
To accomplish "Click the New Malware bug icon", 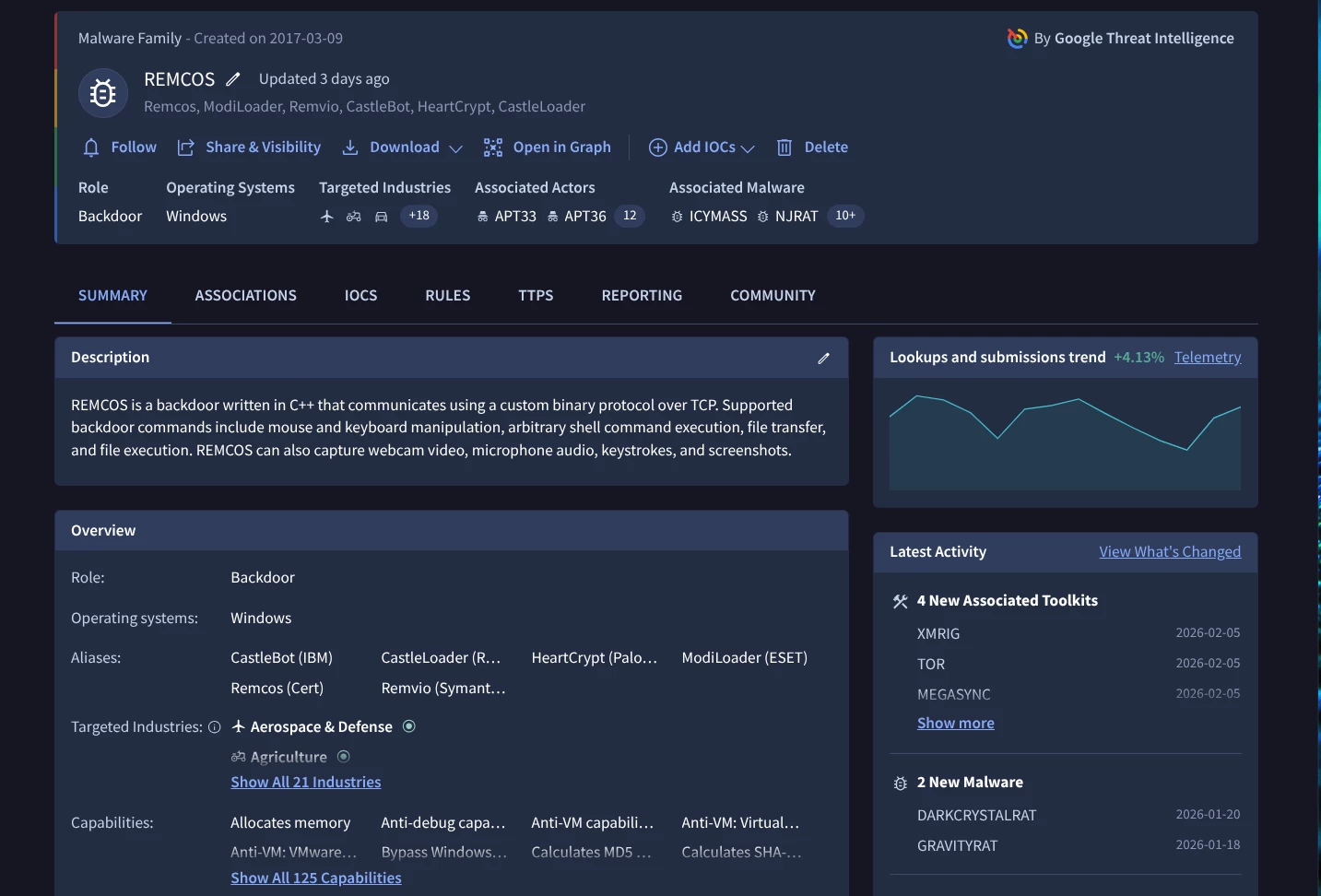I will click(901, 784).
